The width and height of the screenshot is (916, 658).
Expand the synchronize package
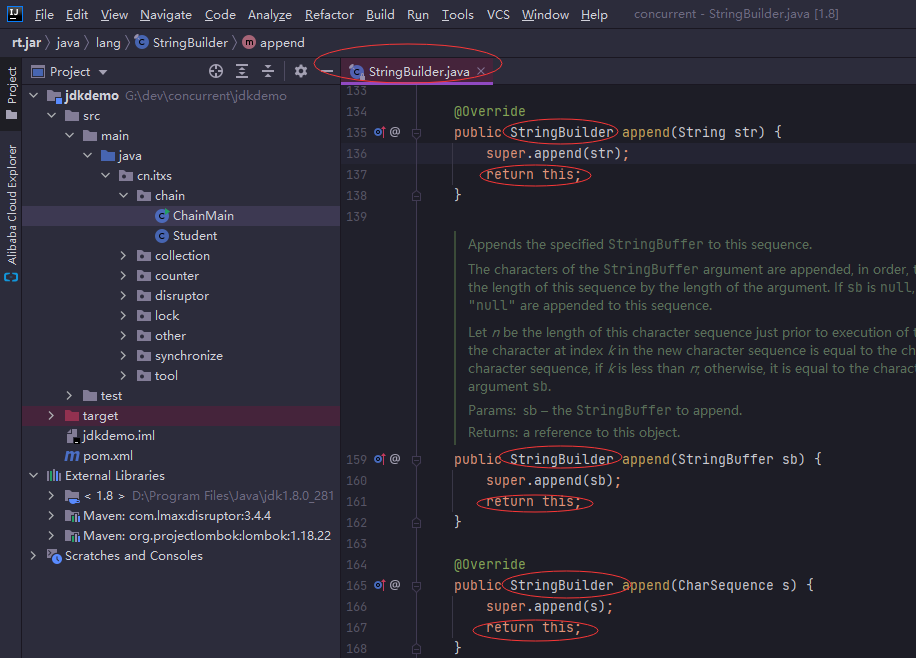coord(123,355)
